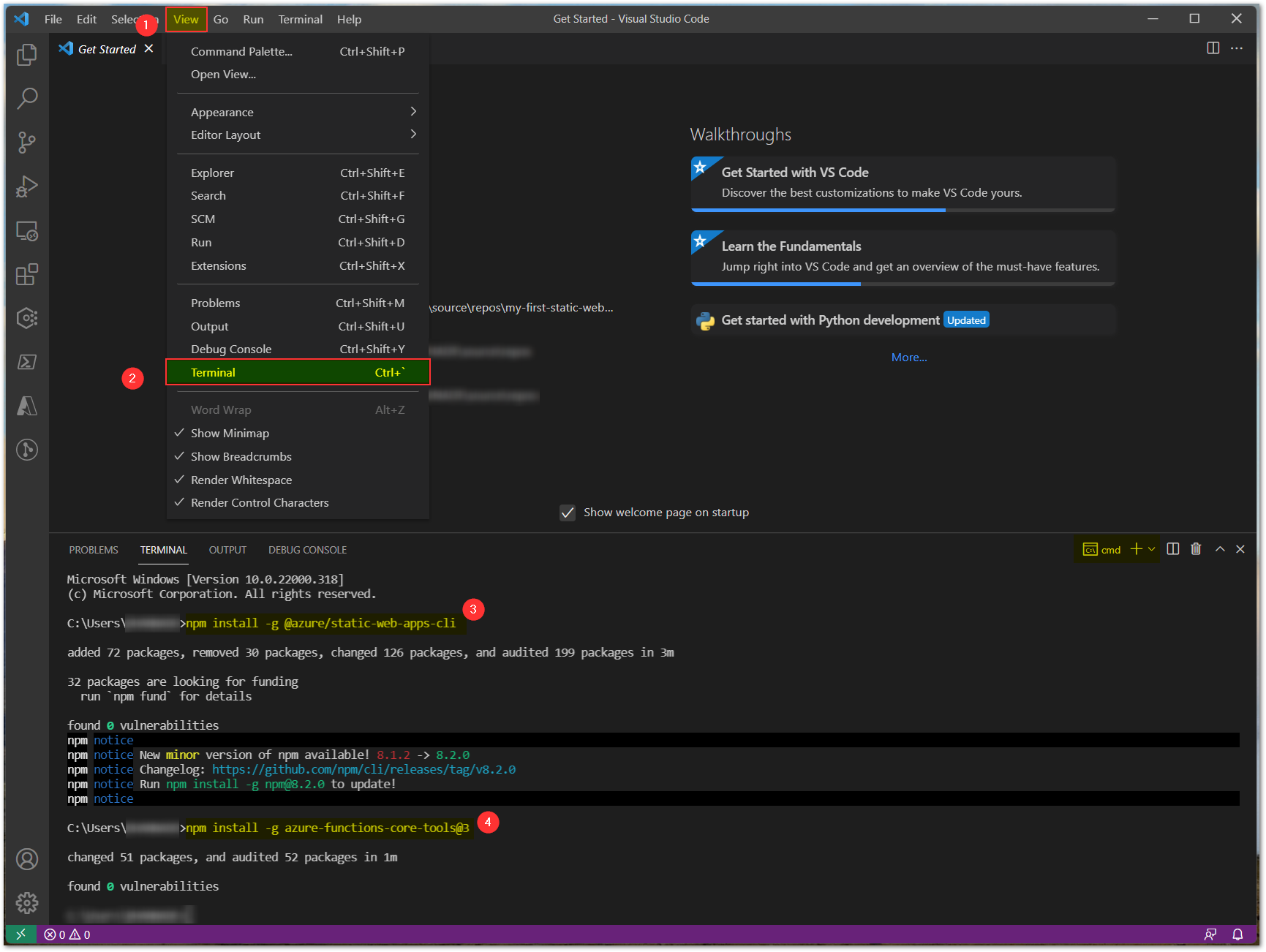Open the Search sidebar

click(x=26, y=98)
